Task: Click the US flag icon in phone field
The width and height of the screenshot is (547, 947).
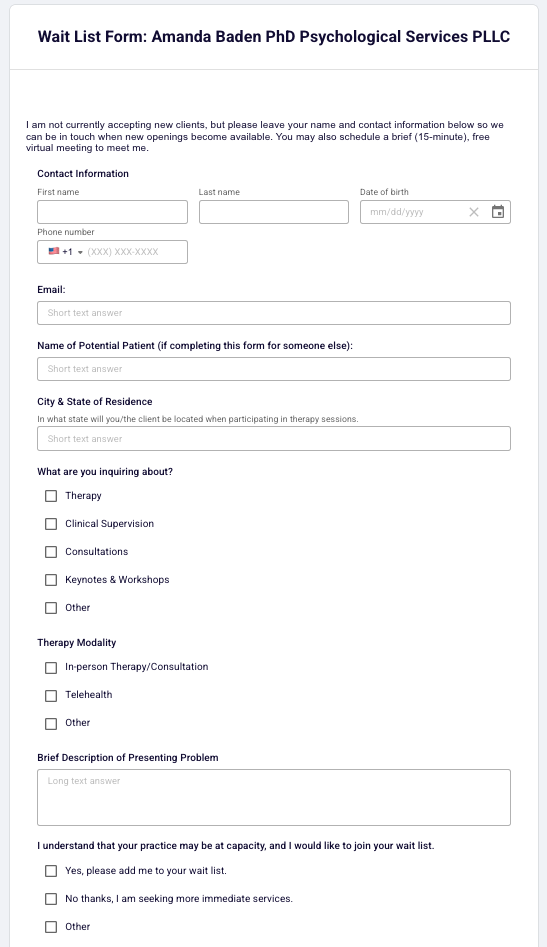Action: [x=54, y=251]
